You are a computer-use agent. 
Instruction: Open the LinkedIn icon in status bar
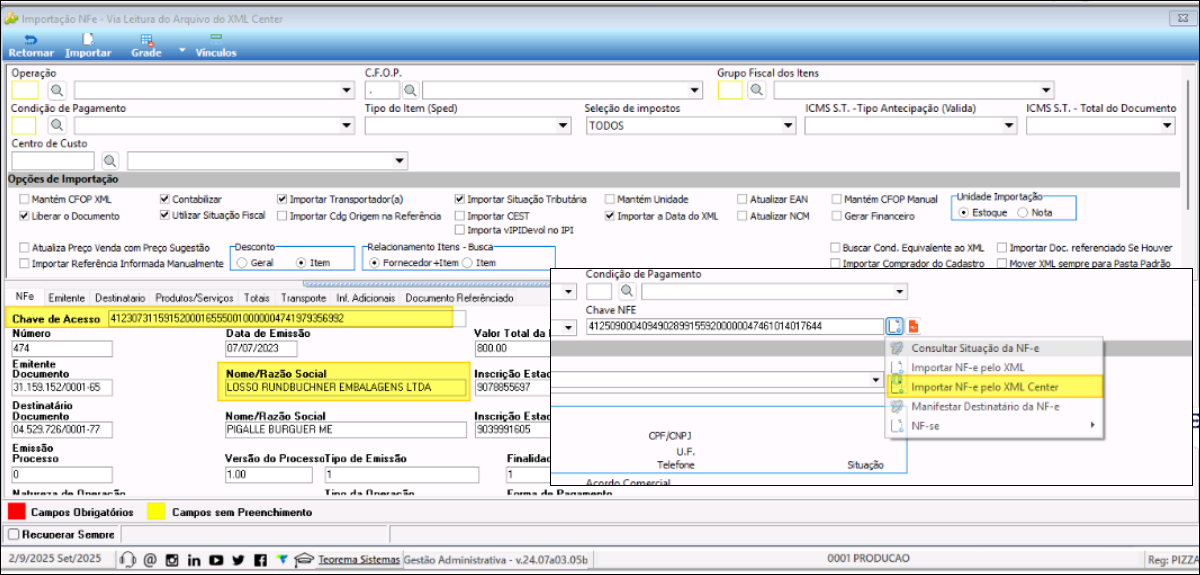pyautogui.click(x=194, y=560)
